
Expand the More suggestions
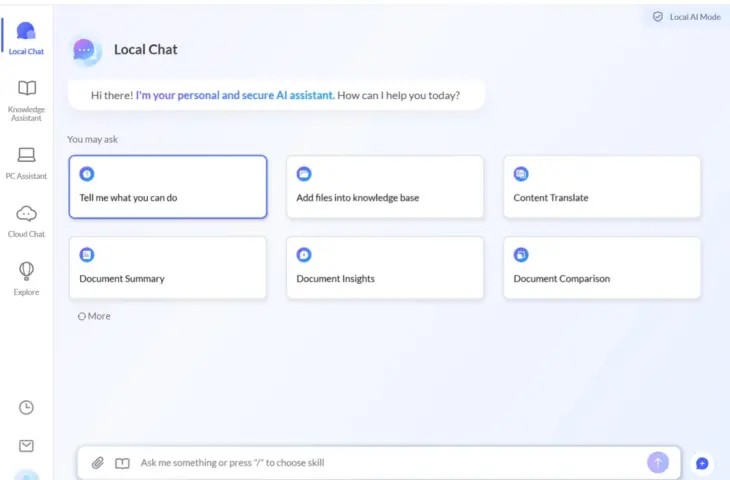point(94,316)
